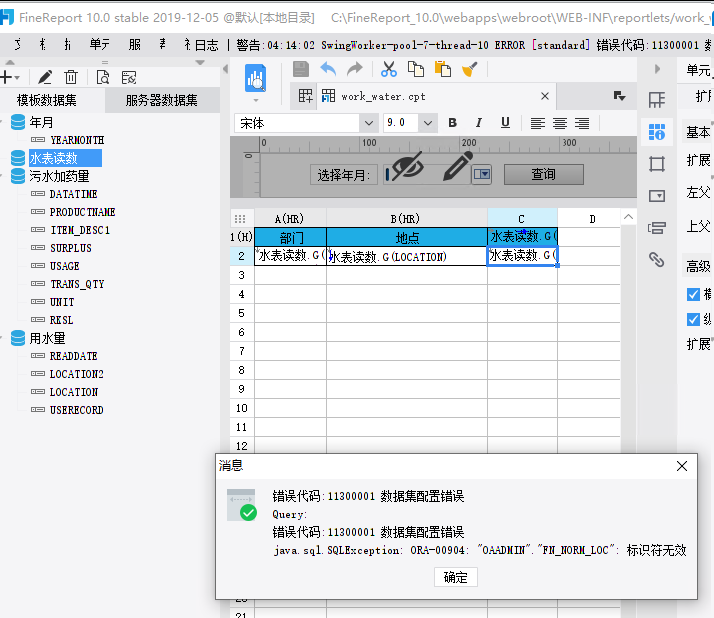Close the work_water.cpt tab
The height and width of the screenshot is (618, 714).
545,96
